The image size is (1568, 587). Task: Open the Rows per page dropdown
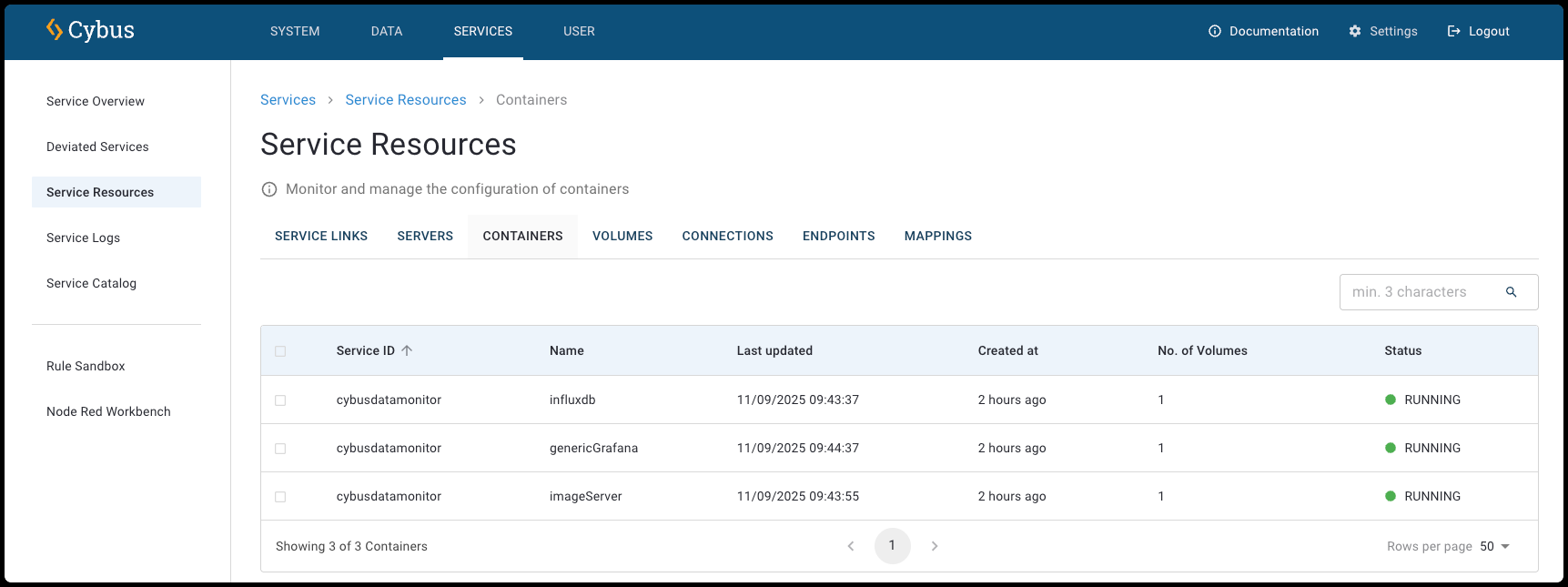tap(1494, 546)
